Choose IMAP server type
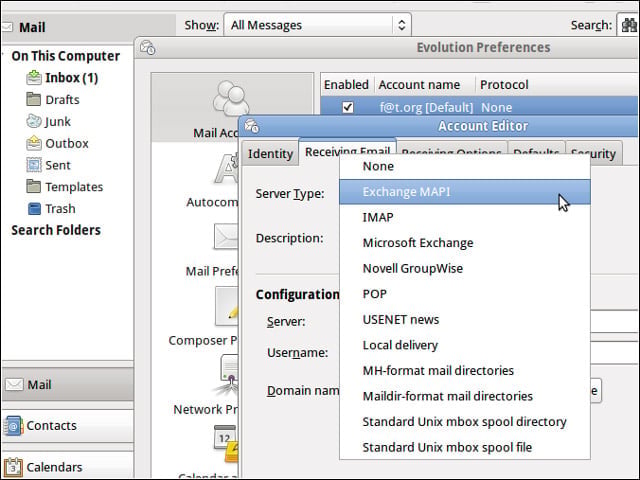The image size is (640, 480). tap(464, 217)
